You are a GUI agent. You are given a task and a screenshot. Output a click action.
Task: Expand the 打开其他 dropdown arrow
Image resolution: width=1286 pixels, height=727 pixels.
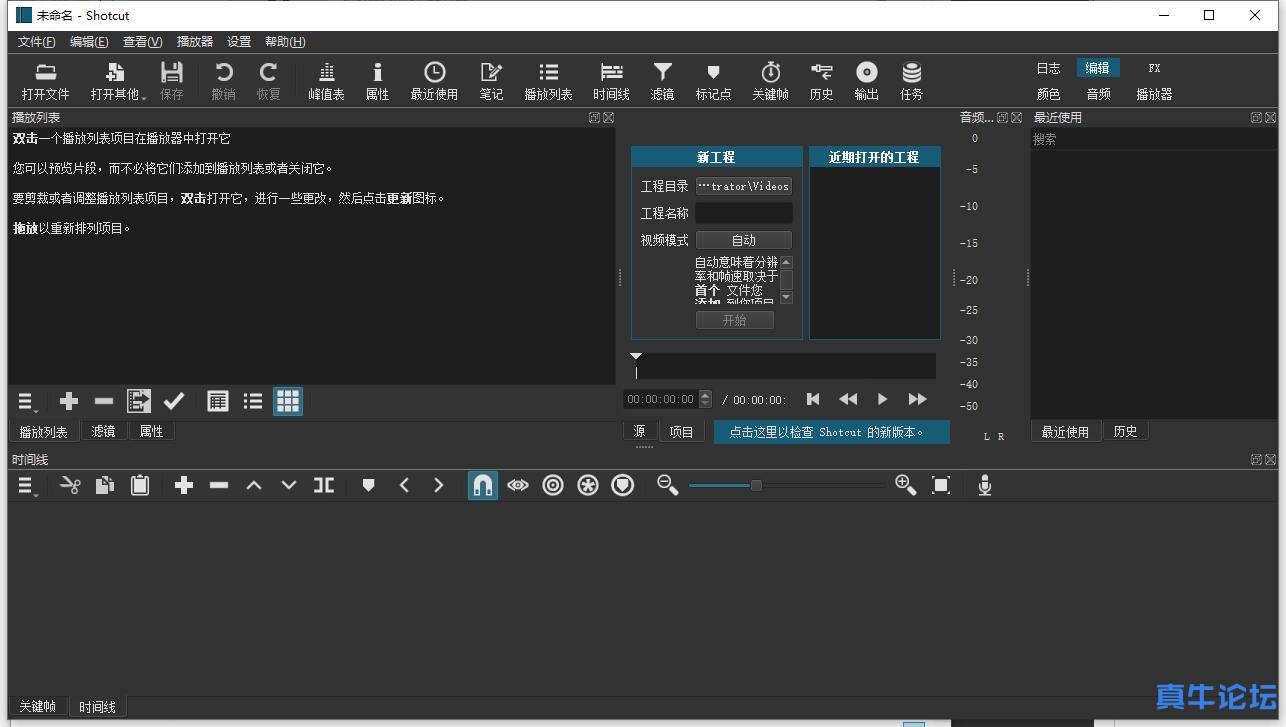[144, 97]
